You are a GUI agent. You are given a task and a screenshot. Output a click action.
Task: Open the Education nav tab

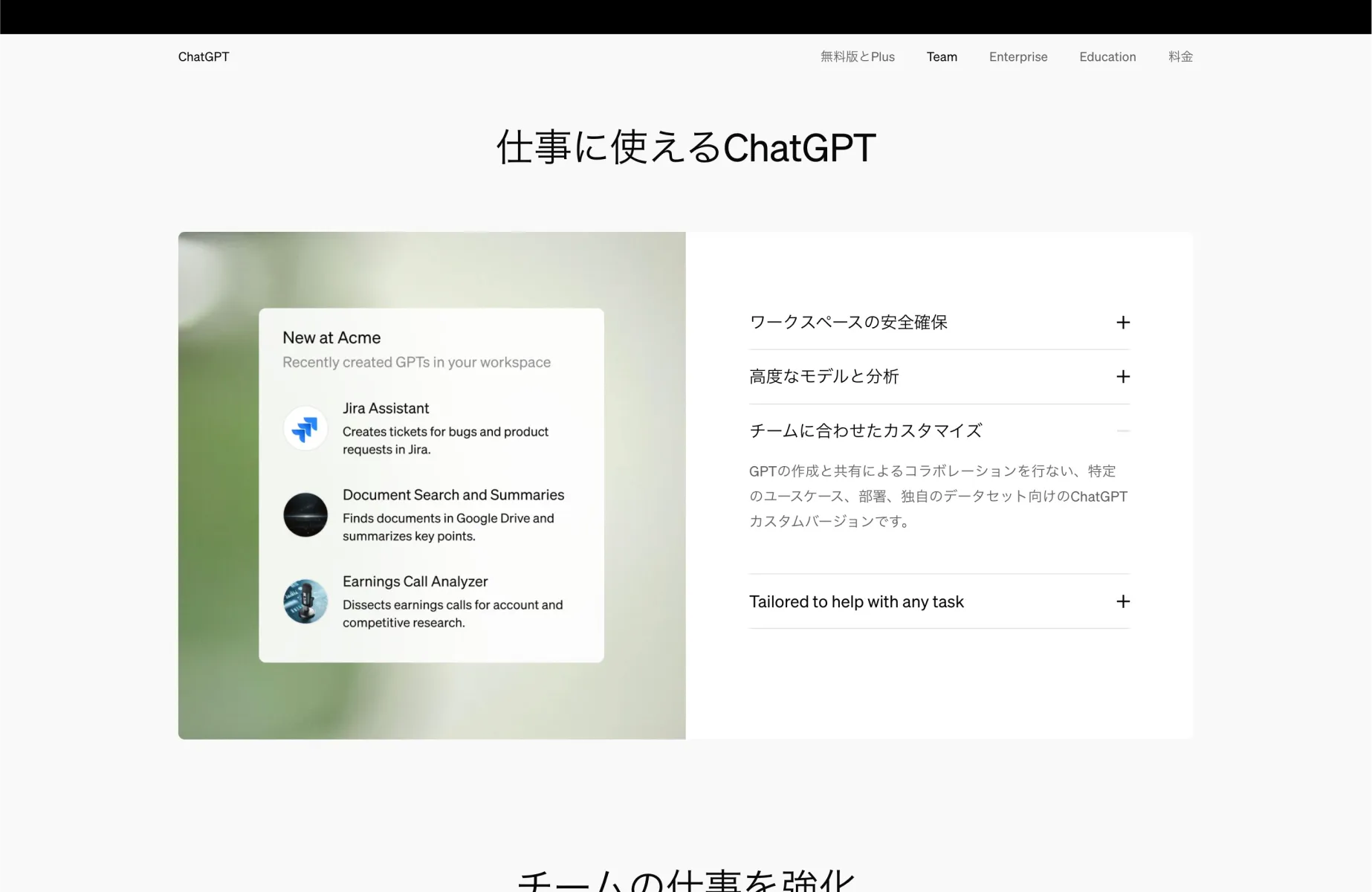[1107, 56]
